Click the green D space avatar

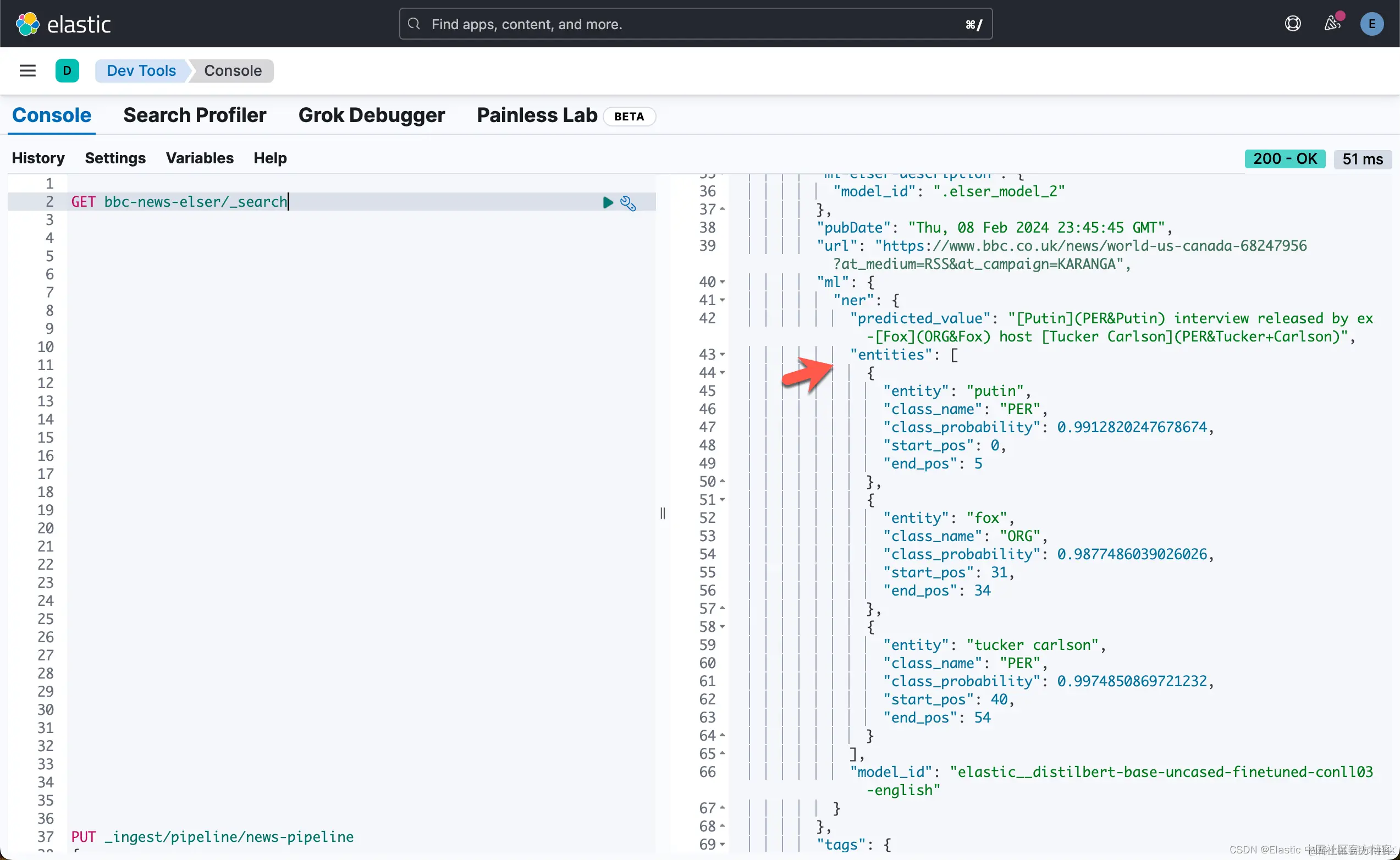click(67, 70)
